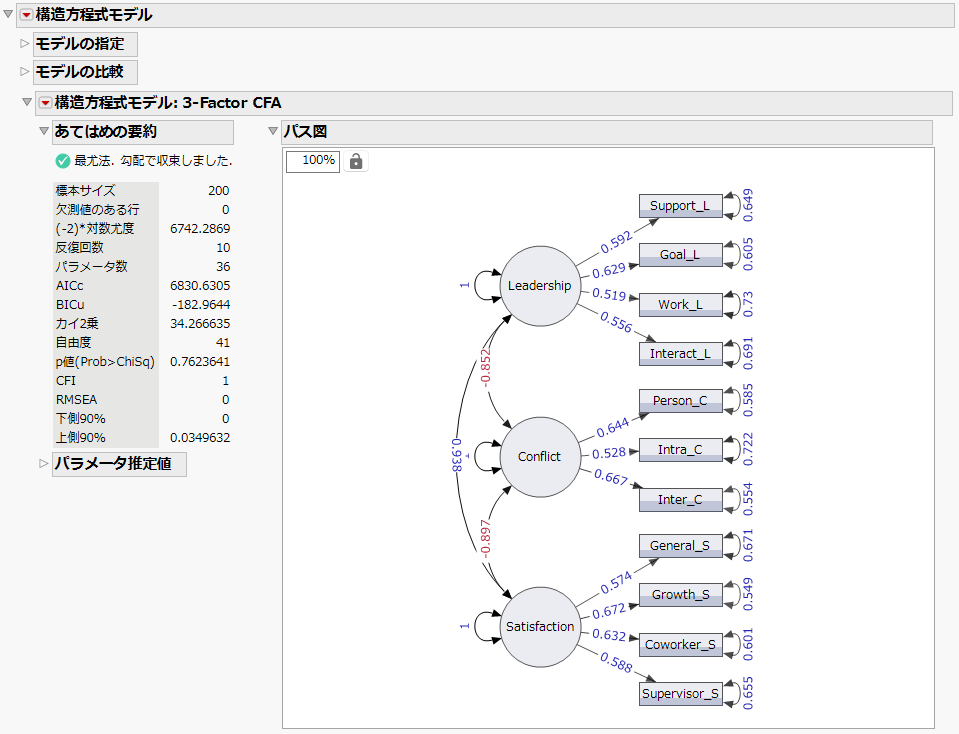
Task: Click the 0.73 error variance for Work_L
Action: pyautogui.click(x=747, y=304)
